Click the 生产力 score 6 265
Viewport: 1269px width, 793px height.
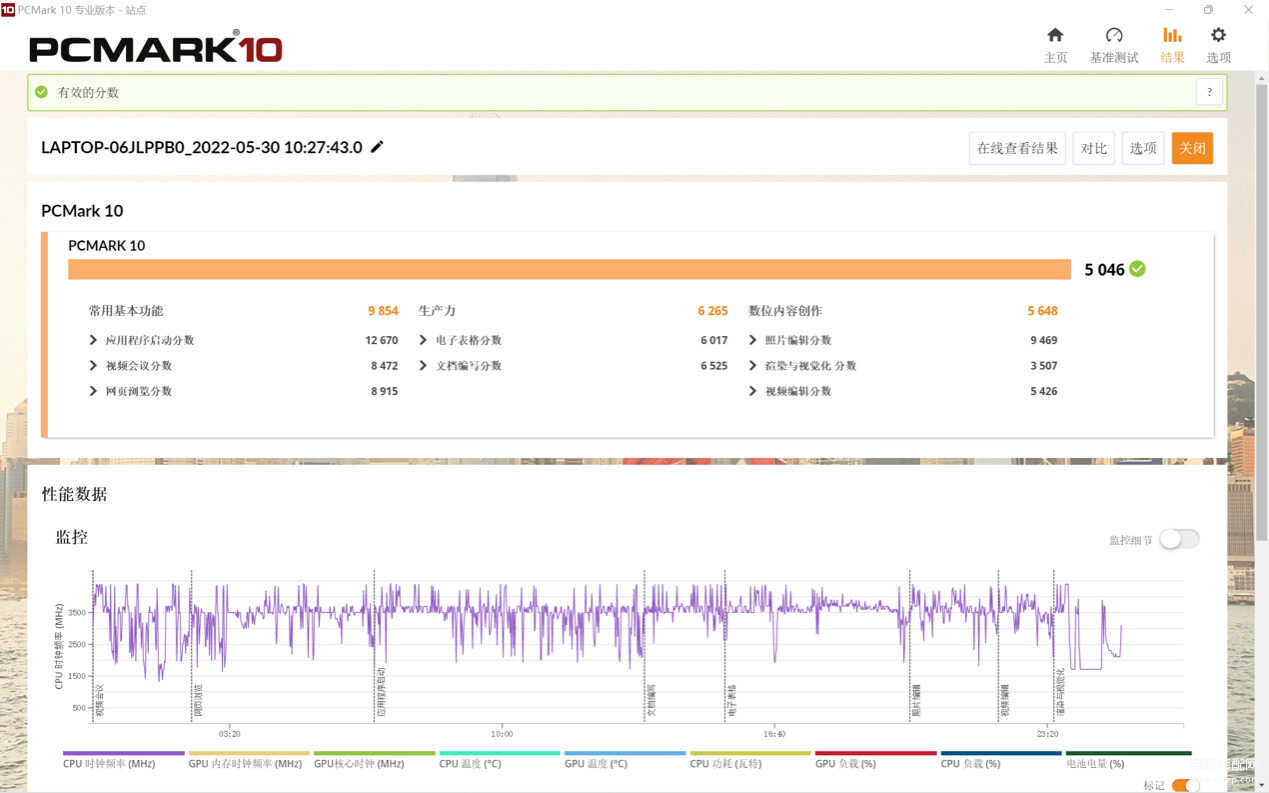[713, 311]
